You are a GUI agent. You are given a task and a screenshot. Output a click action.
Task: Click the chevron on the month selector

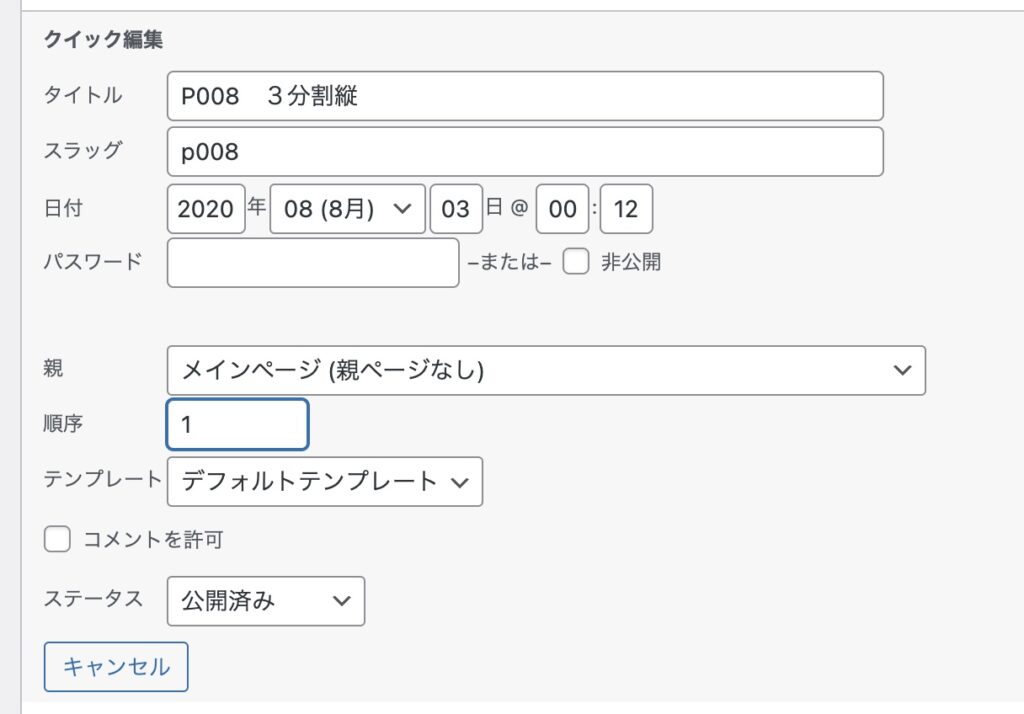(402, 209)
